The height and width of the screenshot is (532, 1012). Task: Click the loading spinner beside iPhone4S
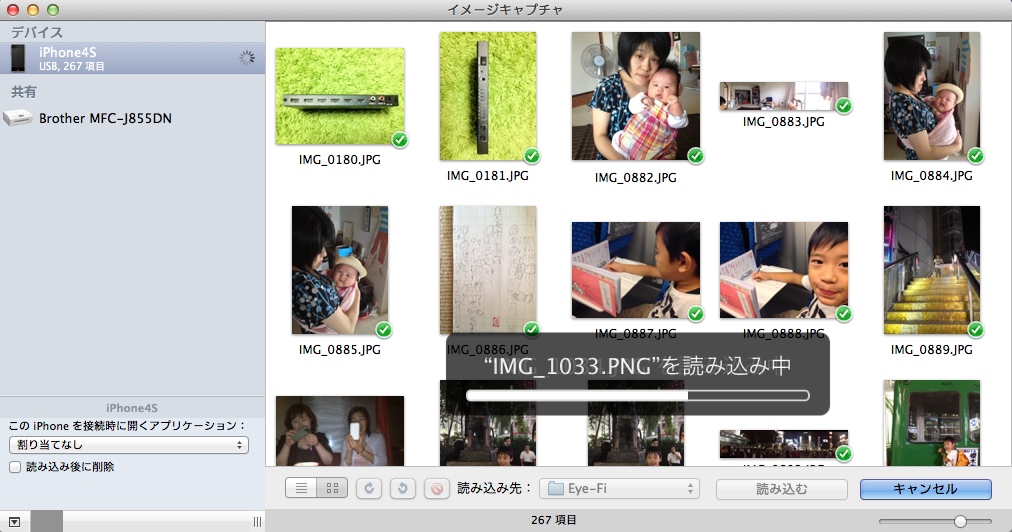point(247,58)
